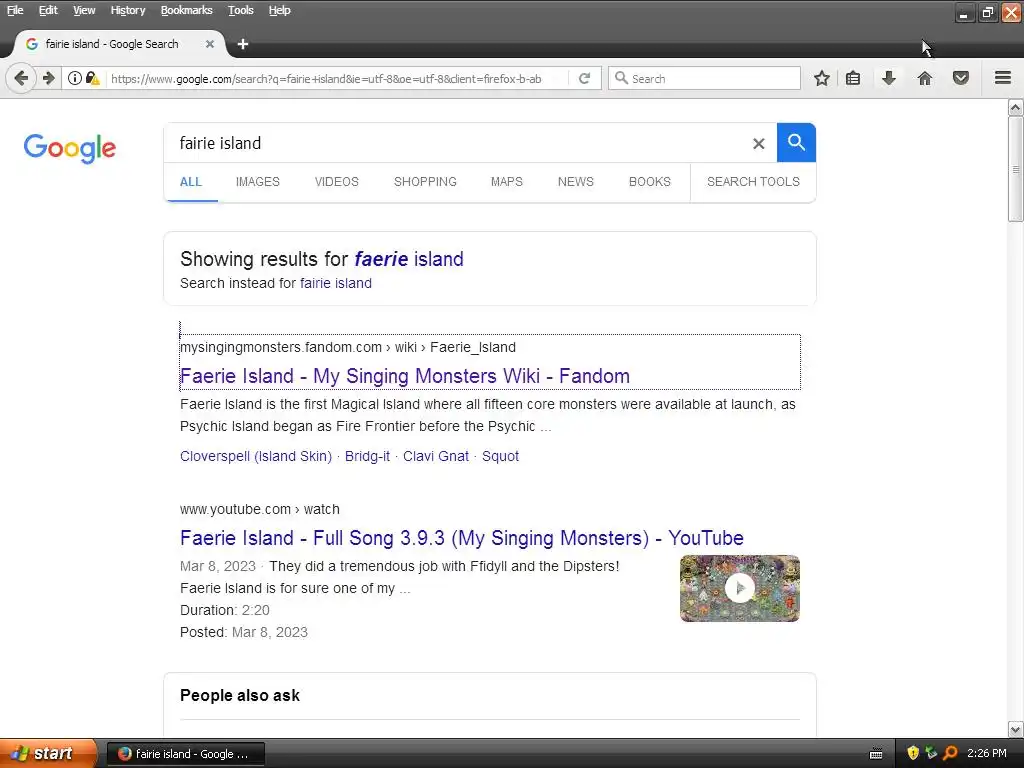Click the vertical scrollbar thumb
The height and width of the screenshot is (768, 1024).
click(x=1016, y=169)
